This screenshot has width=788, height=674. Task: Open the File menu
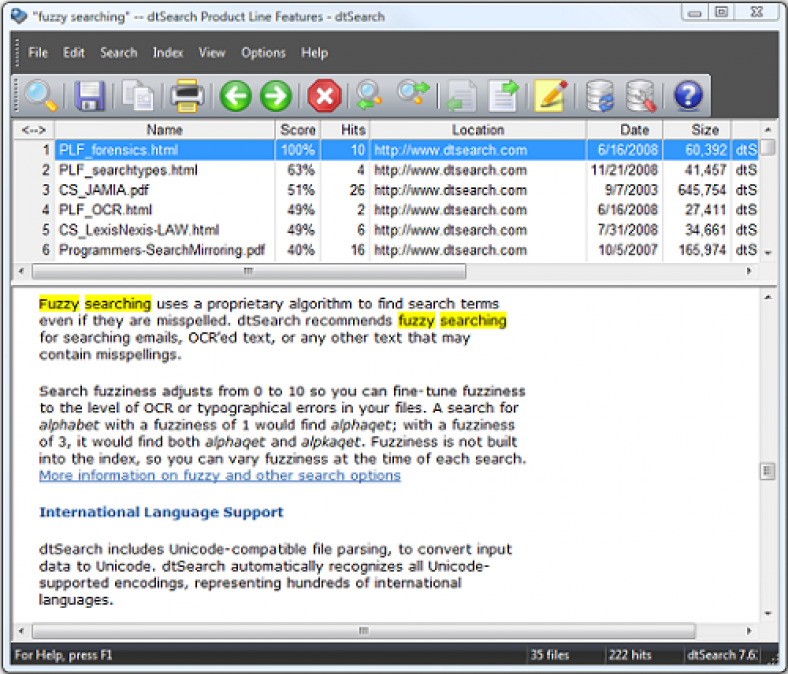coord(38,53)
